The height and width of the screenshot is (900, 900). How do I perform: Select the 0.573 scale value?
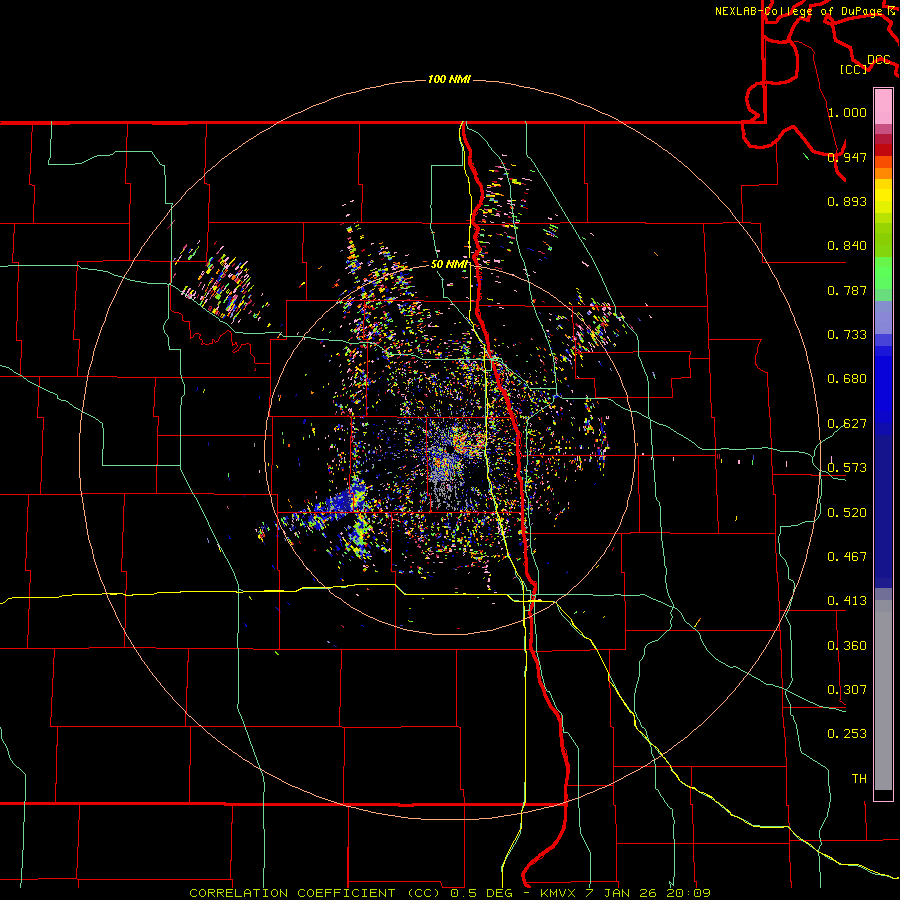tap(847, 468)
